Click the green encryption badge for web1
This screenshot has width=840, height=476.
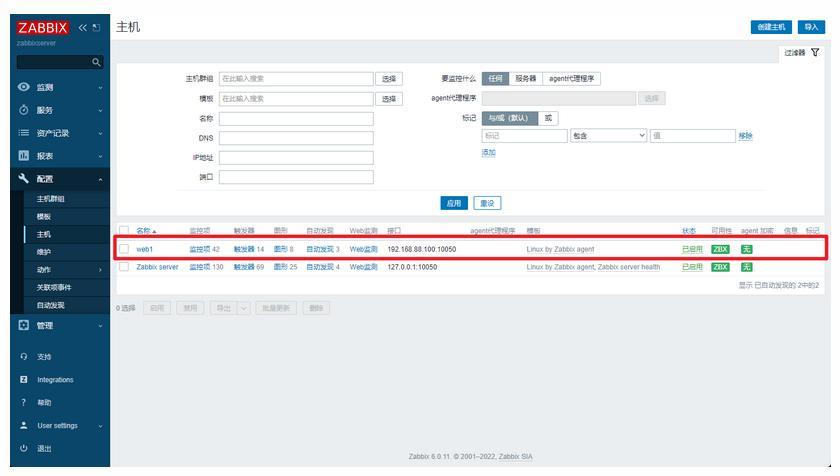[x=746, y=249]
